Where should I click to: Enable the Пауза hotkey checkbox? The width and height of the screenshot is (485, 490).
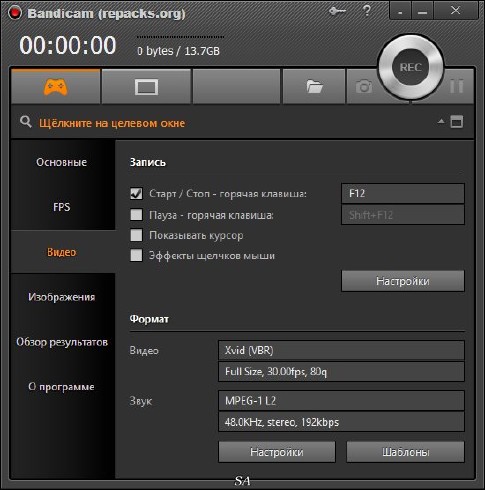(x=136, y=215)
